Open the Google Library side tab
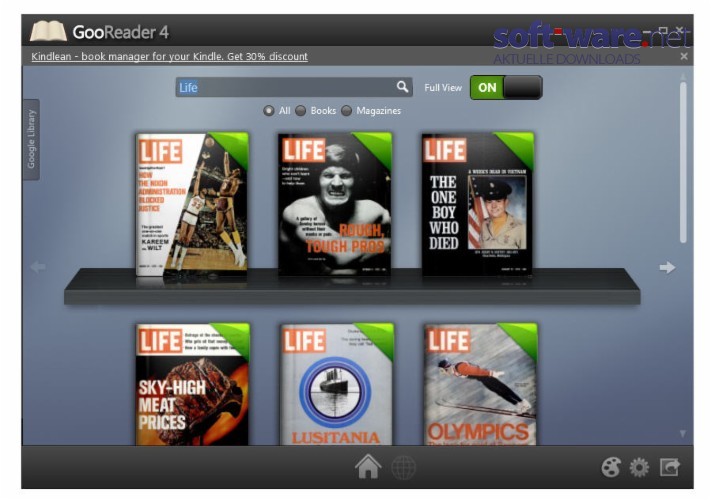 31,139
